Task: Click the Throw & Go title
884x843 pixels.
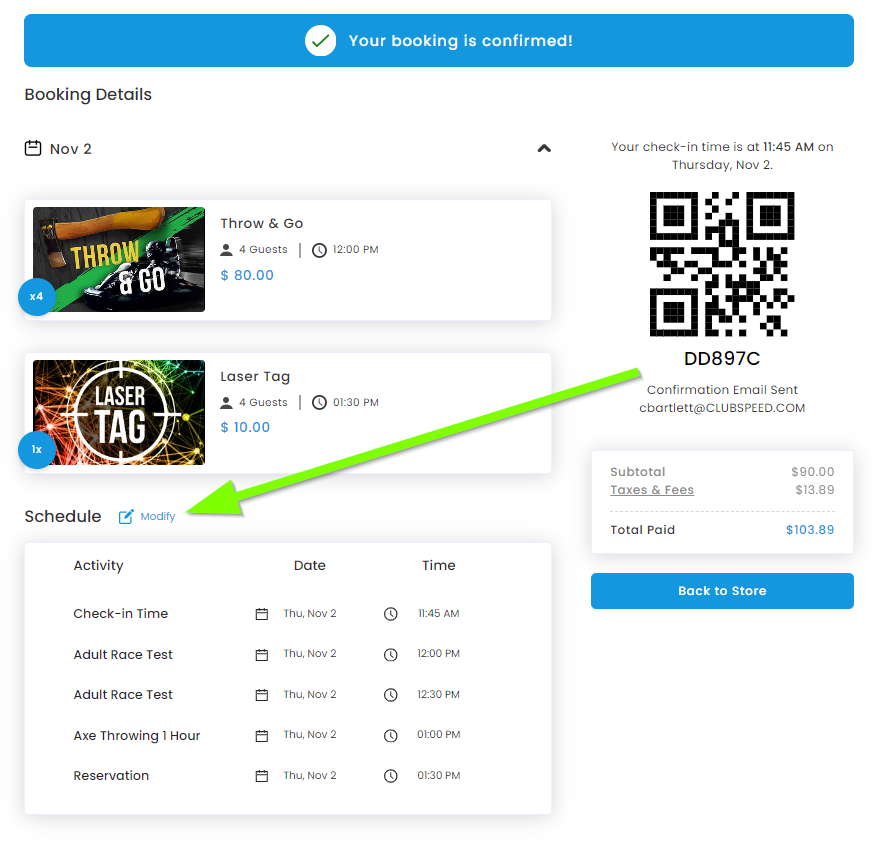Action: (262, 223)
